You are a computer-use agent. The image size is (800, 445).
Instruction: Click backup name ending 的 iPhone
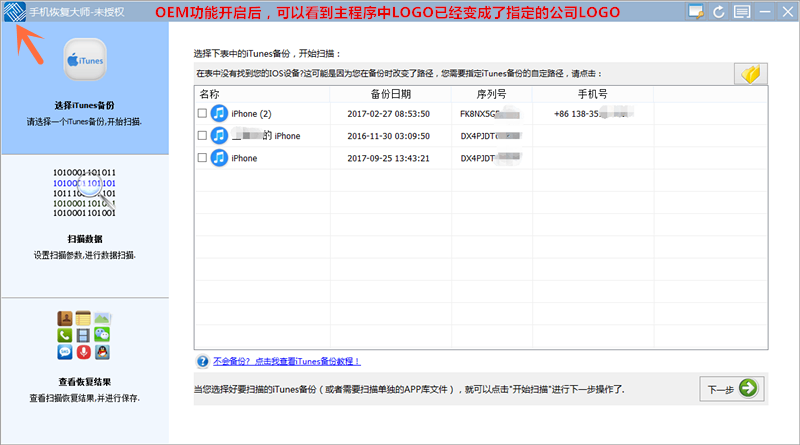coord(266,136)
